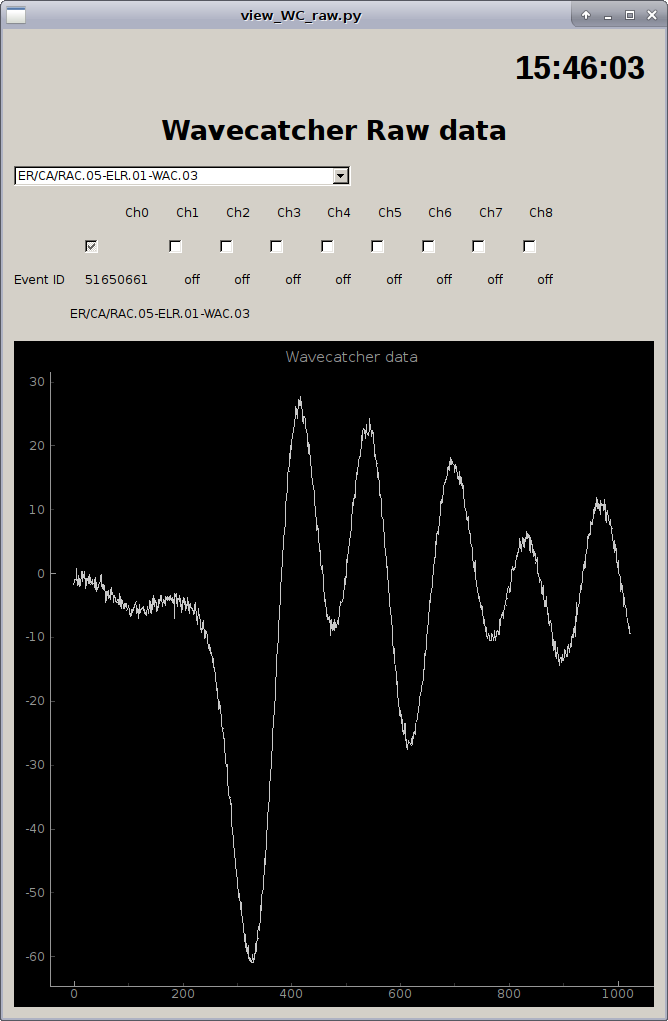The height and width of the screenshot is (1021, 668).
Task: Maximize the view_WC_raw.py window
Action: 630,15
